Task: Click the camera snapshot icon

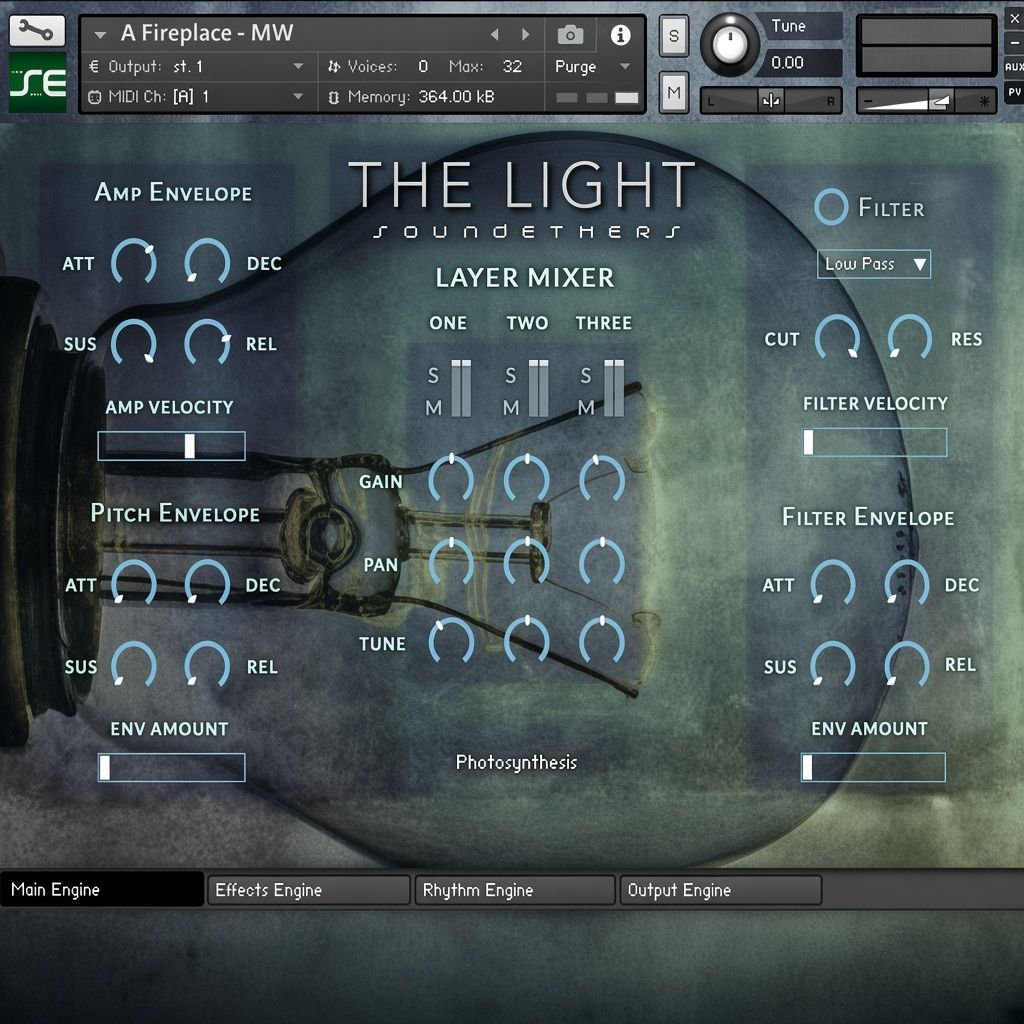Action: 570,35
